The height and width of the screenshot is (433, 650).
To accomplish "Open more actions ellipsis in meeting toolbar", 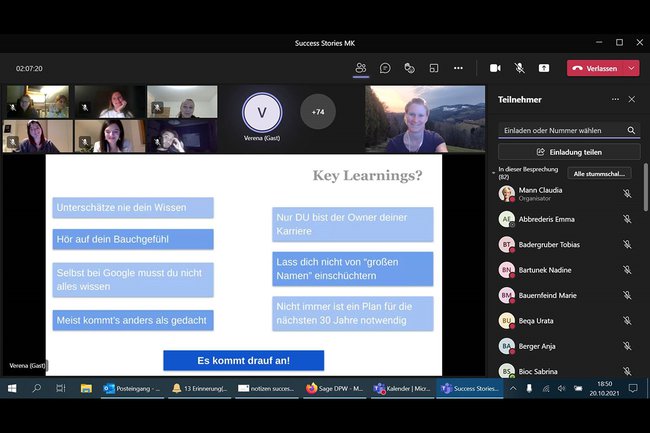I will click(x=458, y=68).
